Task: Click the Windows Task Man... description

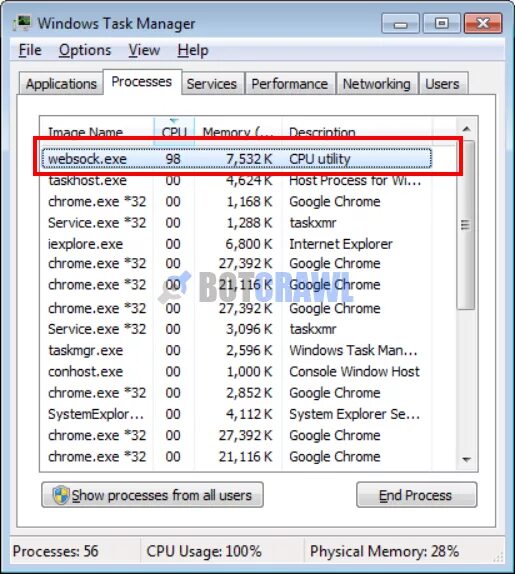Action: tap(353, 350)
